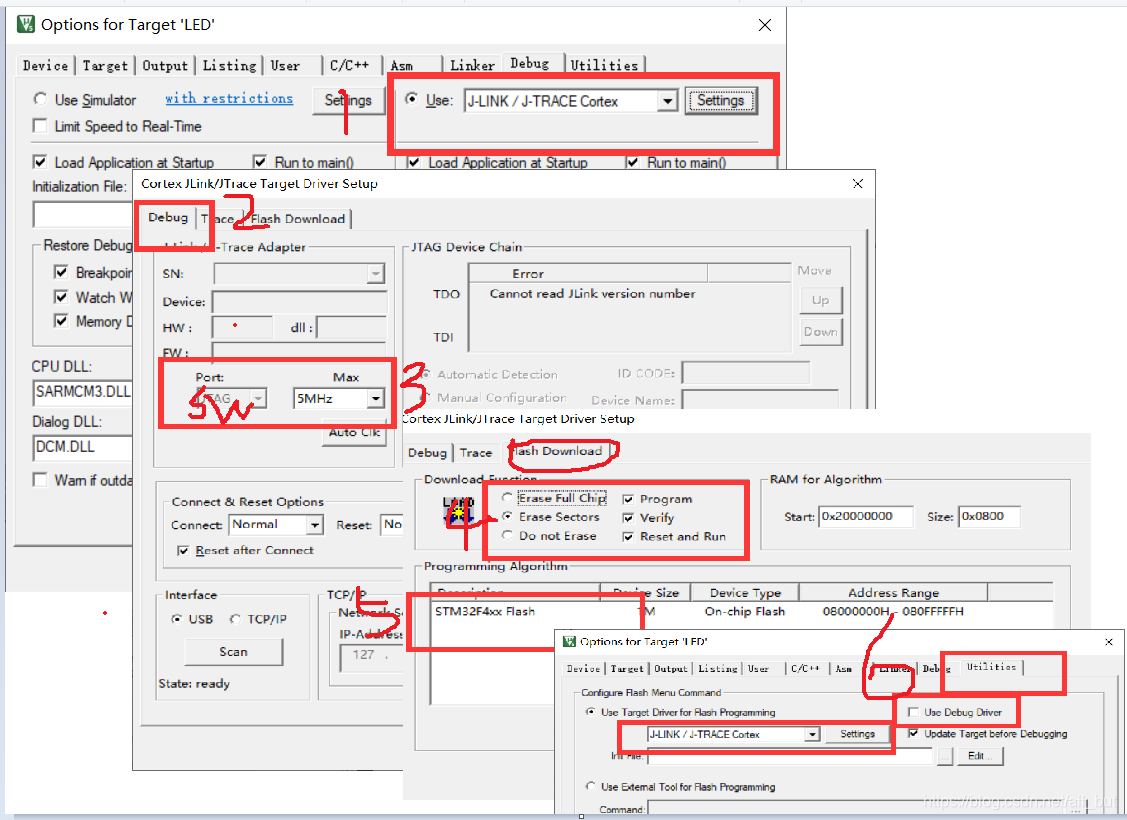Switch to Listing tab in main Options dialog
Screen dimensions: 1127x820
[x=229, y=65]
